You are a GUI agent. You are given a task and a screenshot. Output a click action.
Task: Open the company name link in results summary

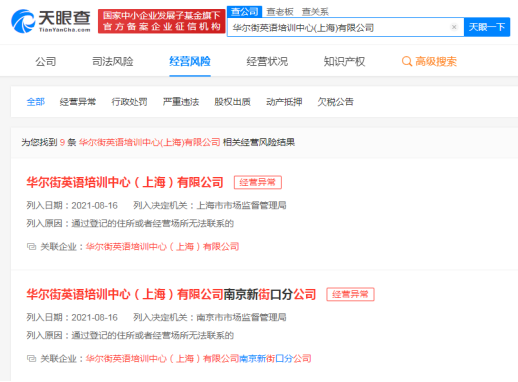tap(150, 142)
